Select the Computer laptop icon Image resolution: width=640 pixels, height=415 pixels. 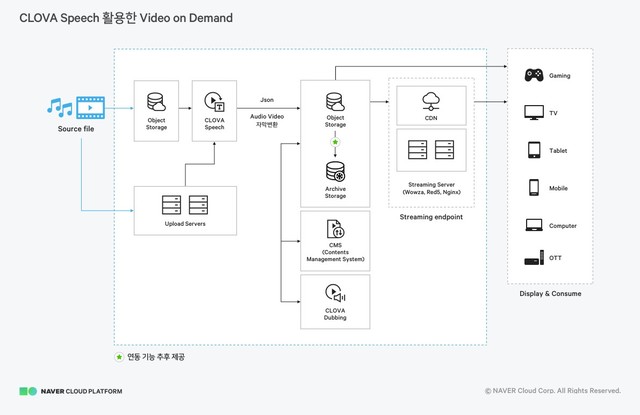[534, 225]
